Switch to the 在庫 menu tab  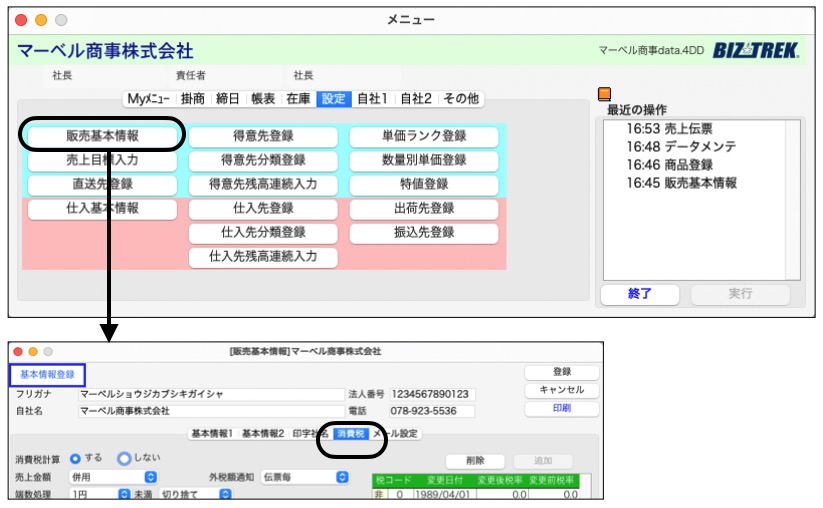[x=298, y=98]
